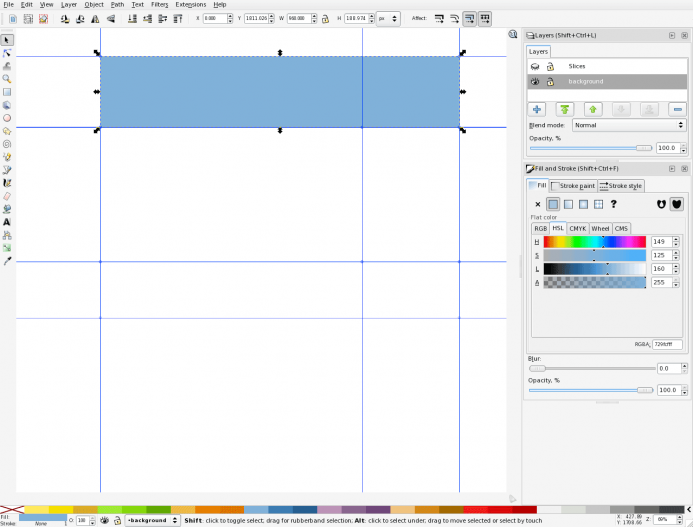The image size is (693, 527).
Task: Switch to CMYK color tab
Action: tap(578, 229)
